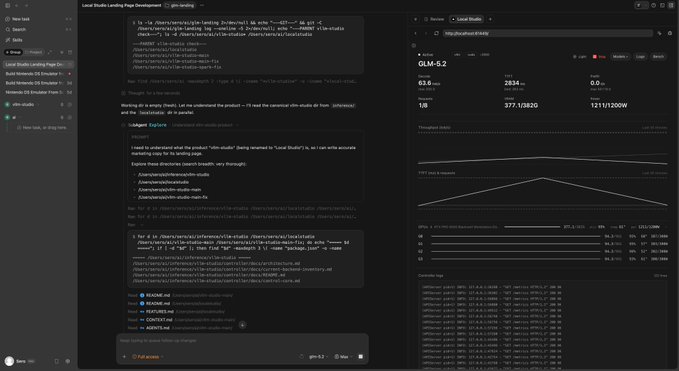Open the Sero user profile
Viewport: 679px width, 371px height.
pos(19,361)
